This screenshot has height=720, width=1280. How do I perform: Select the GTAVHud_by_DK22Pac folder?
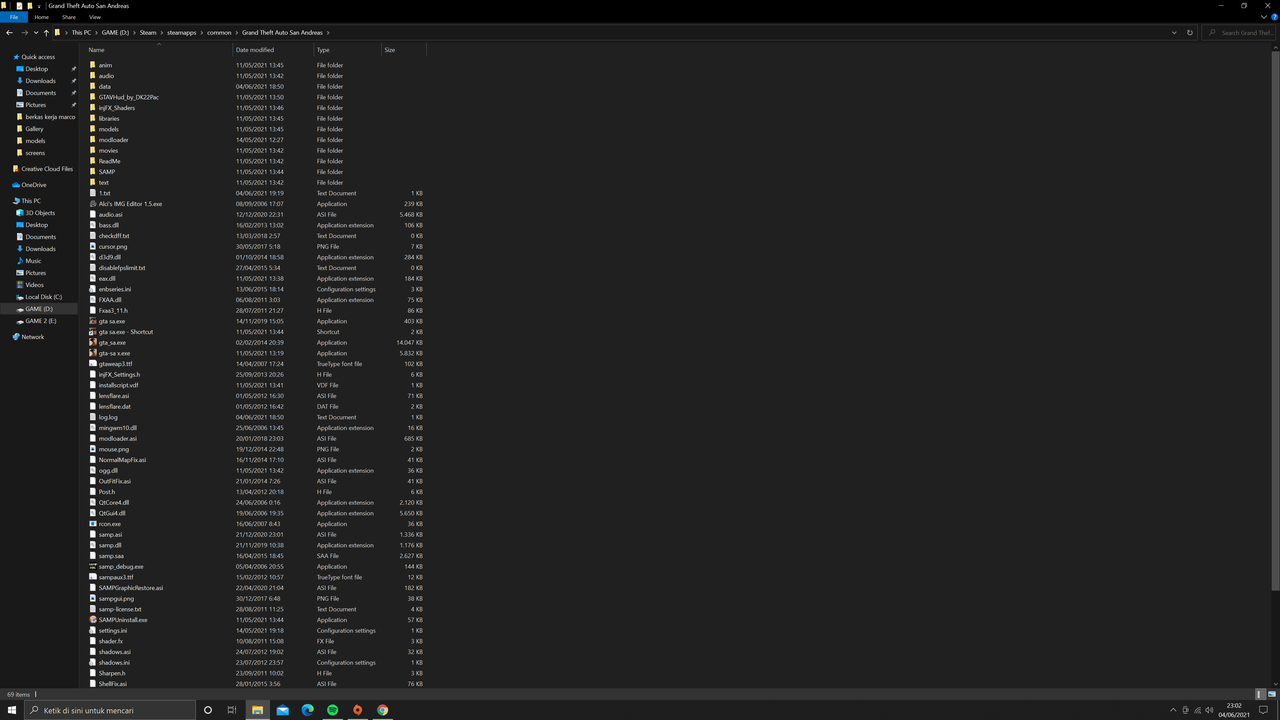(x=128, y=97)
